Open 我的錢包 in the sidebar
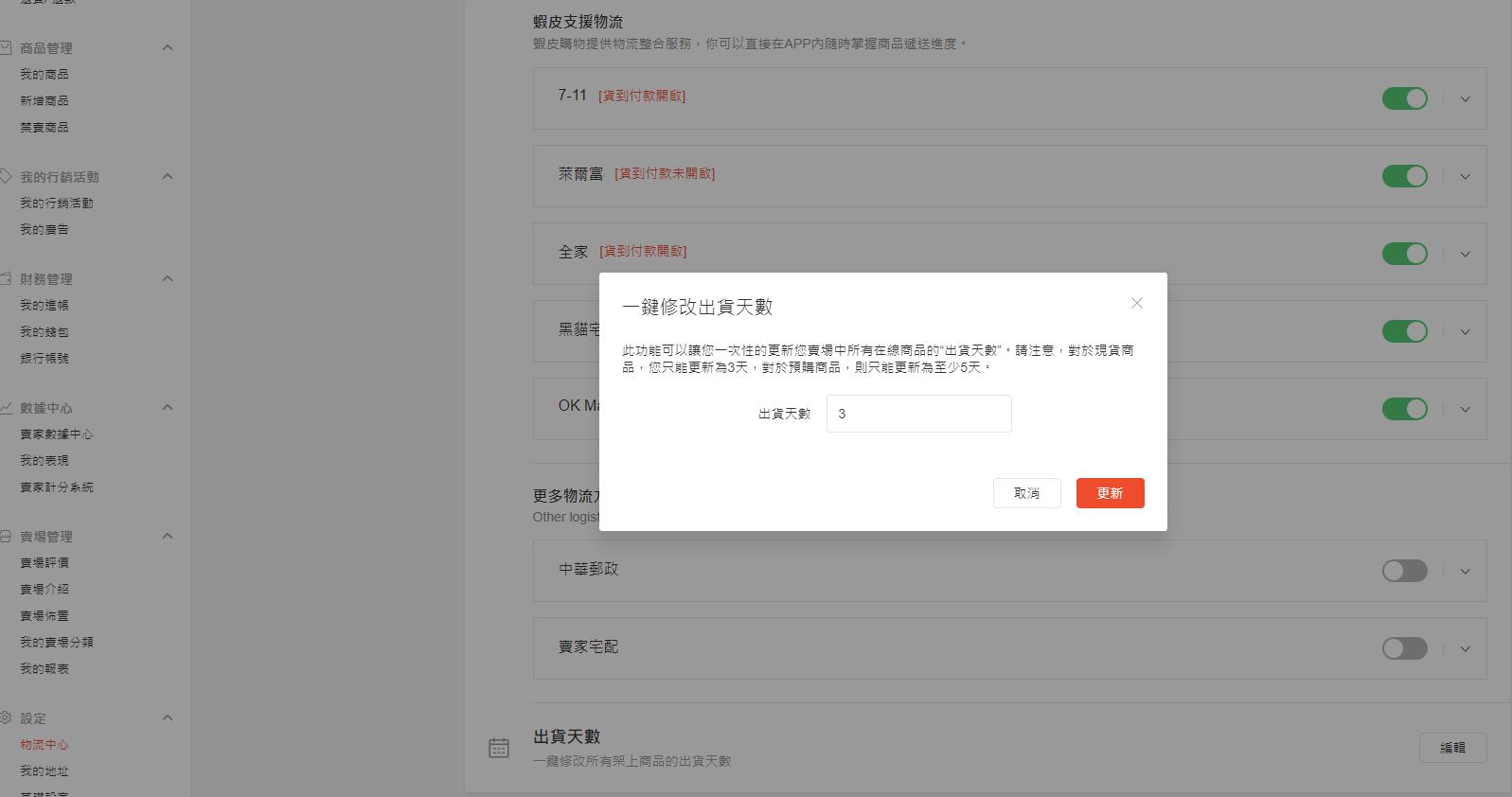The image size is (1512, 797). pos(44,332)
